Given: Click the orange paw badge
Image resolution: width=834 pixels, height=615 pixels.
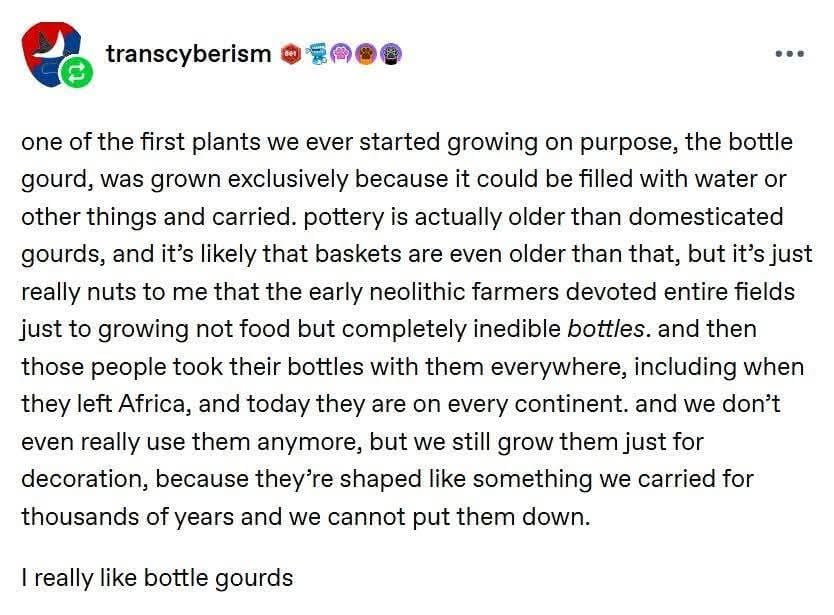Looking at the screenshot, I should point(366,54).
